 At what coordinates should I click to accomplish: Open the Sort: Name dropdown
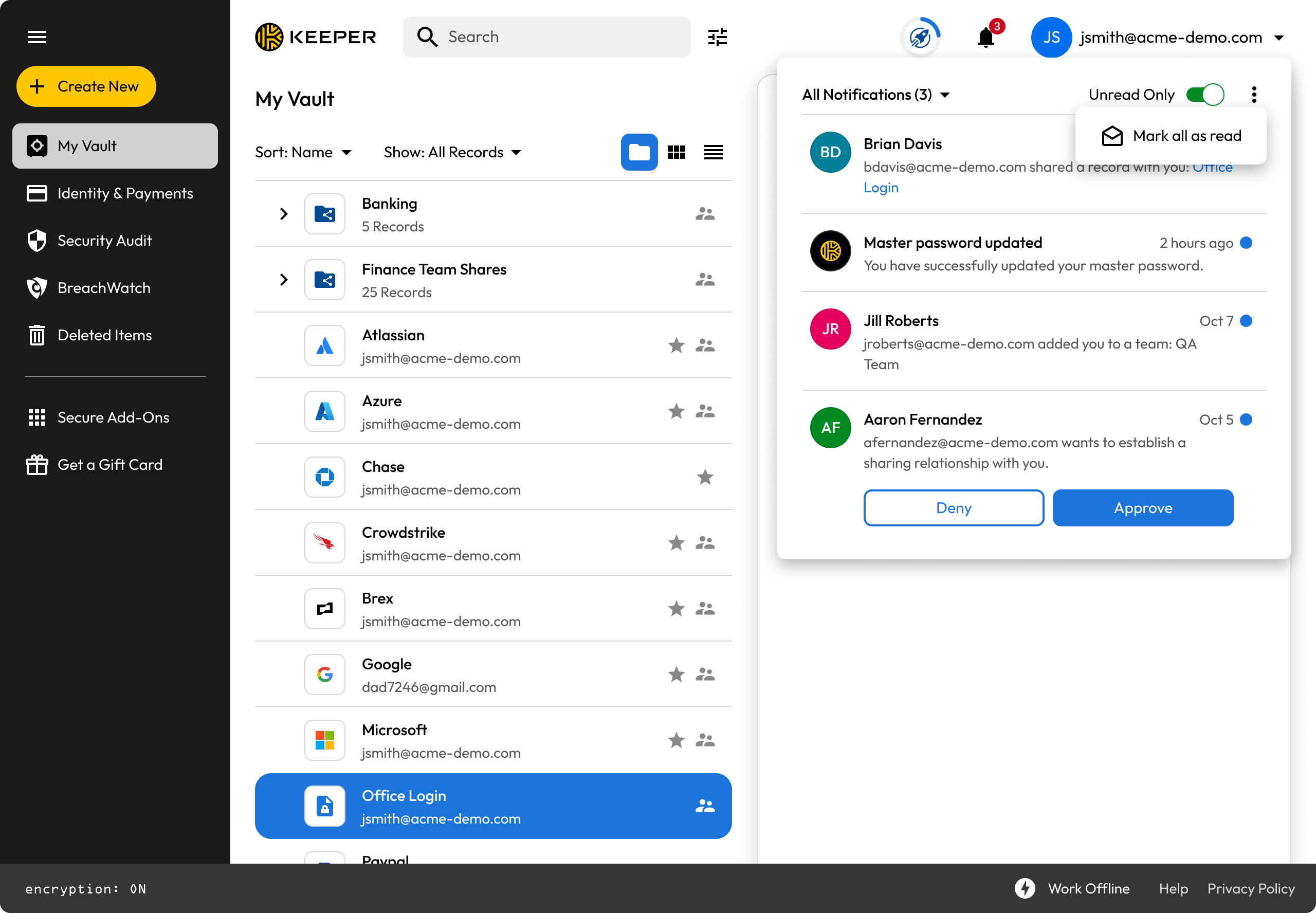[303, 152]
